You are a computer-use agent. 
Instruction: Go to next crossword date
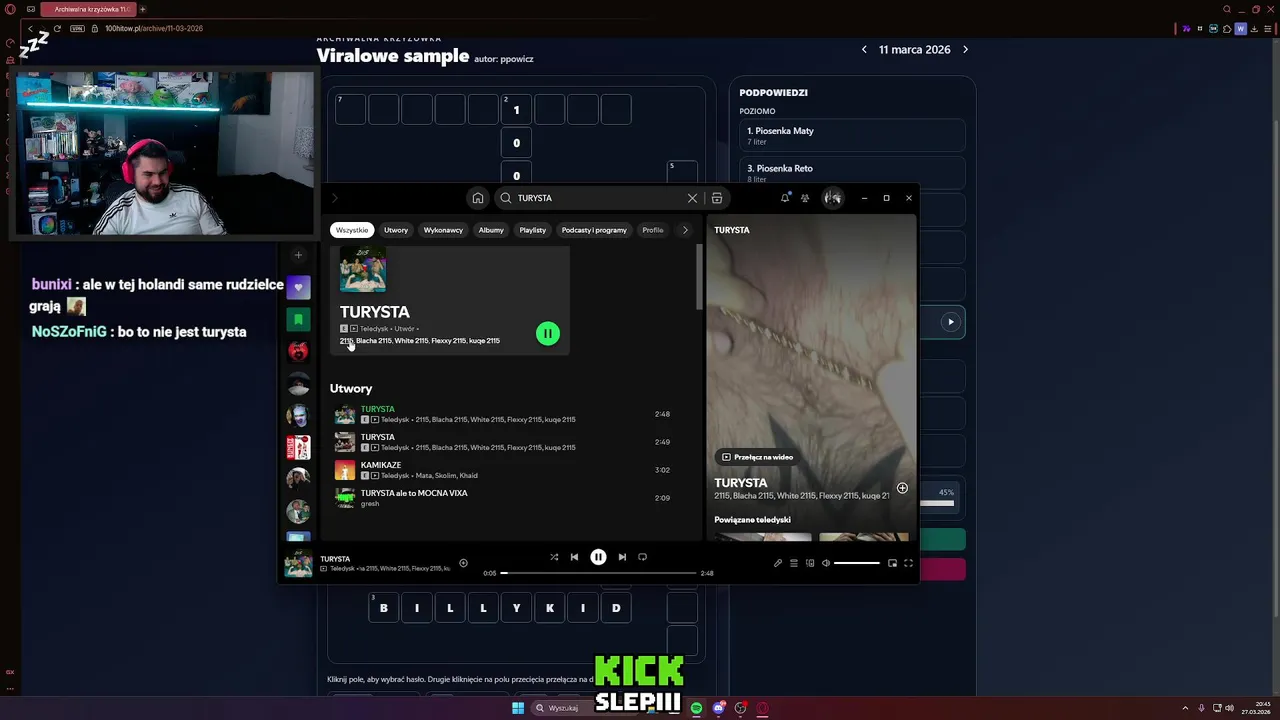point(965,49)
